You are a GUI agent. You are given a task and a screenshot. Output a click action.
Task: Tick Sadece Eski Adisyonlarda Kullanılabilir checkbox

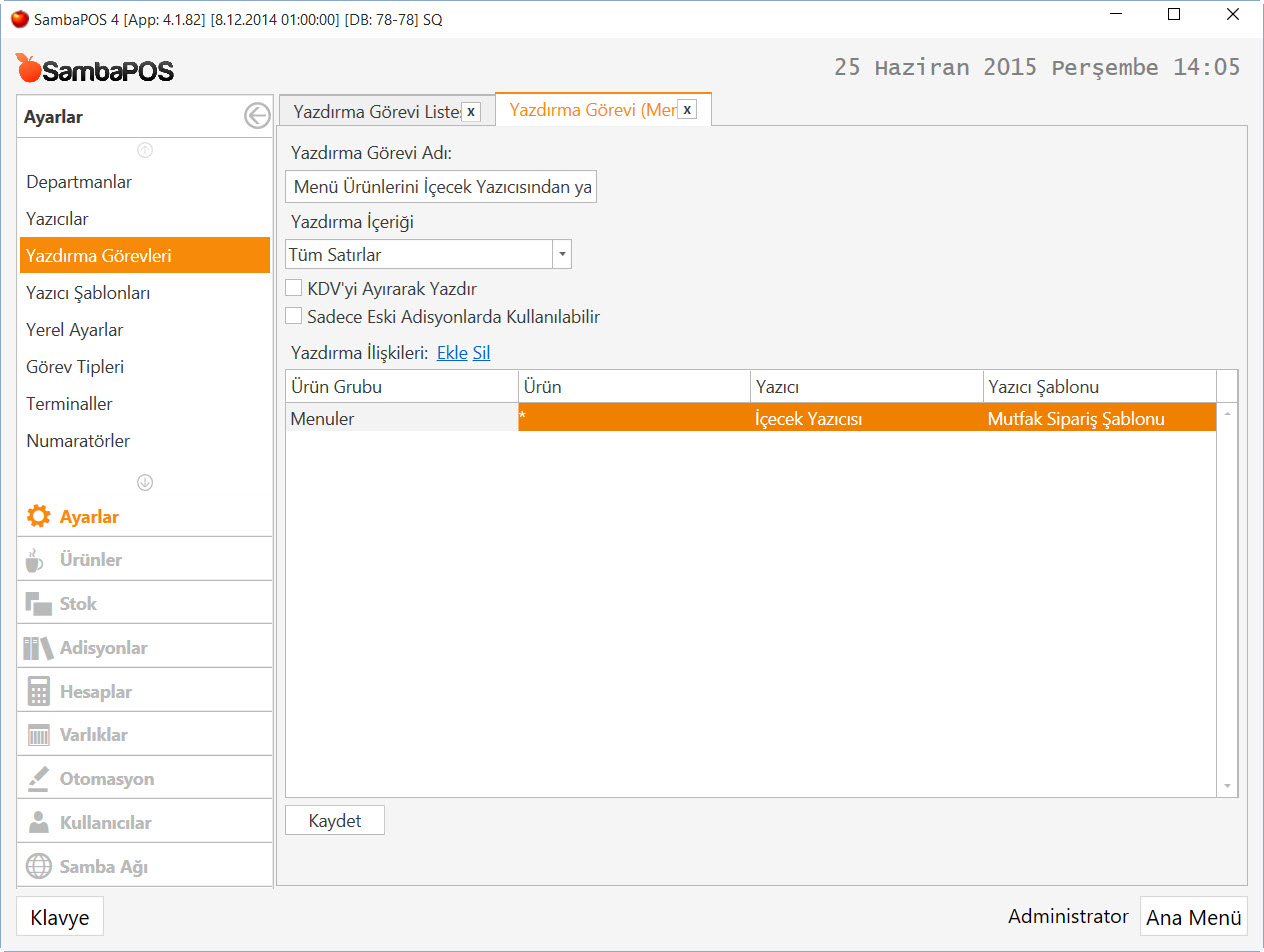294,316
